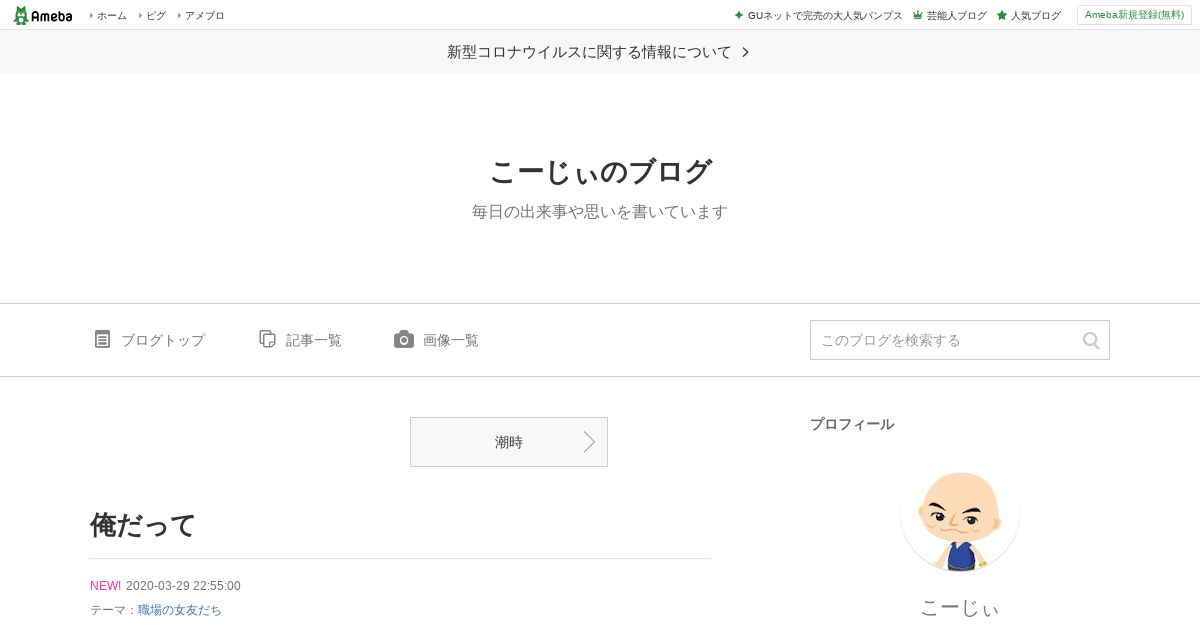The image size is (1200, 630).
Task: Click the chevron after the corona notice
Action: 745,52
